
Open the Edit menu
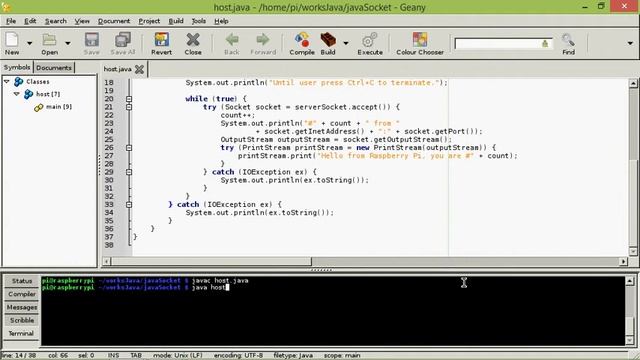30,21
